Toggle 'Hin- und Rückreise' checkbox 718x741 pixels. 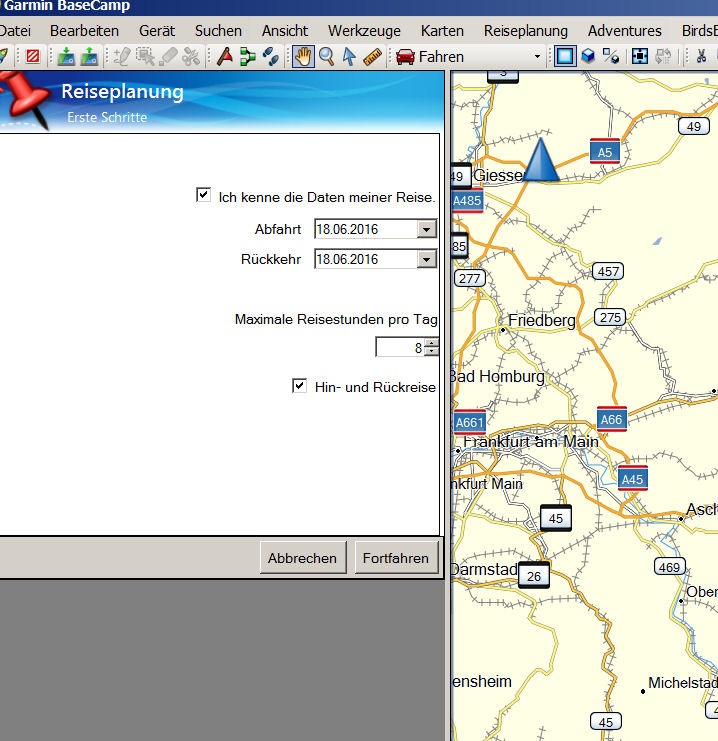click(x=299, y=386)
